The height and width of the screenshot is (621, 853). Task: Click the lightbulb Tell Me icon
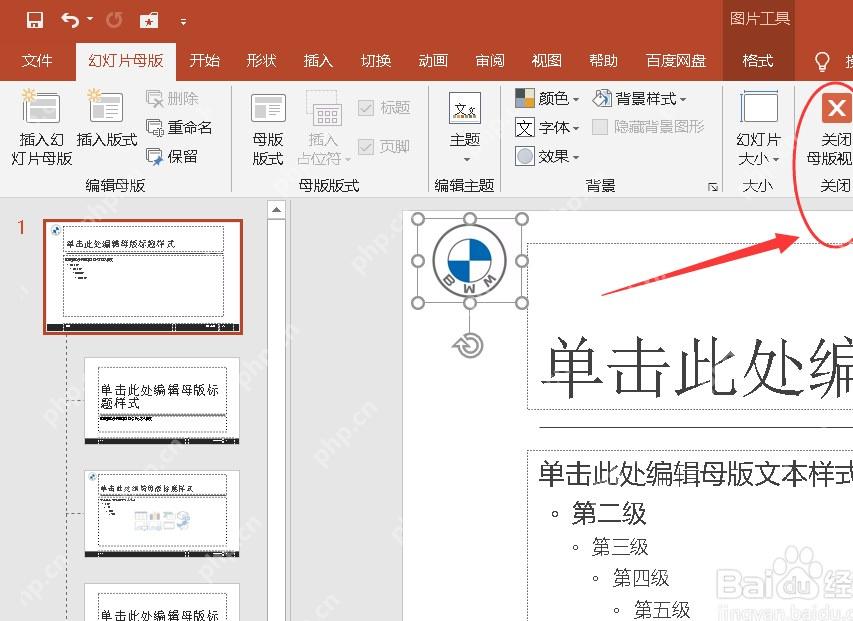point(822,61)
